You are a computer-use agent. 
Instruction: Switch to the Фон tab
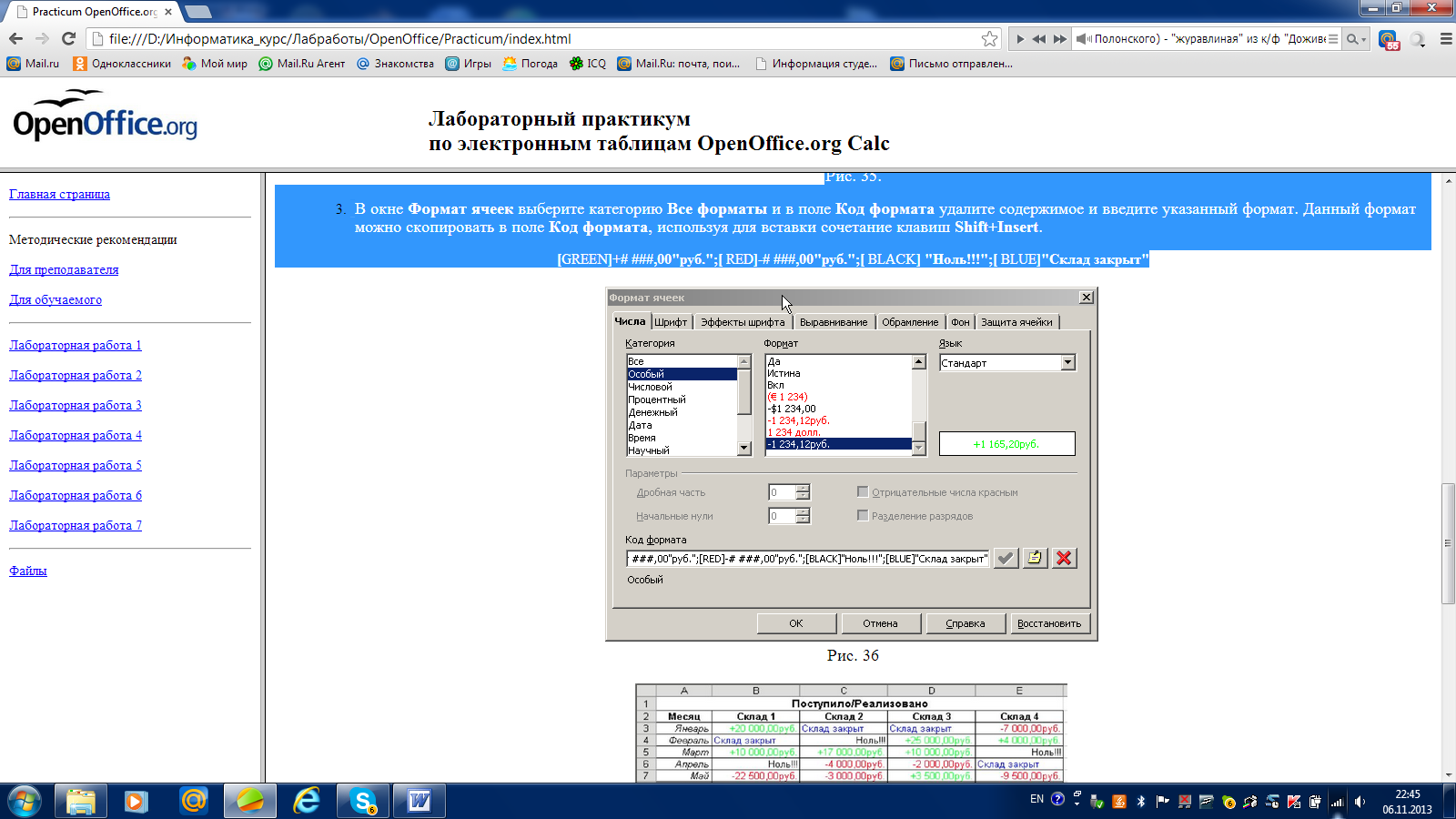(x=960, y=322)
